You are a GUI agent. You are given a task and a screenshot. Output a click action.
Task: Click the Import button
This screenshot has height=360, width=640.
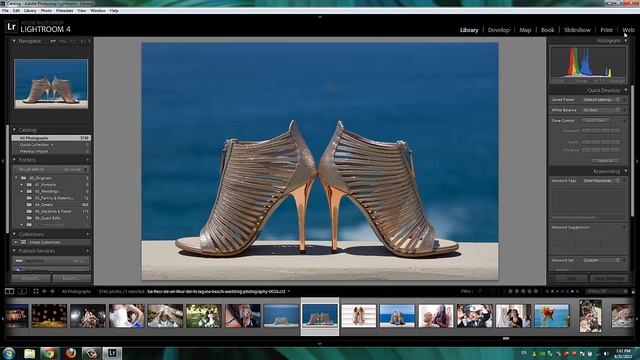31,278
